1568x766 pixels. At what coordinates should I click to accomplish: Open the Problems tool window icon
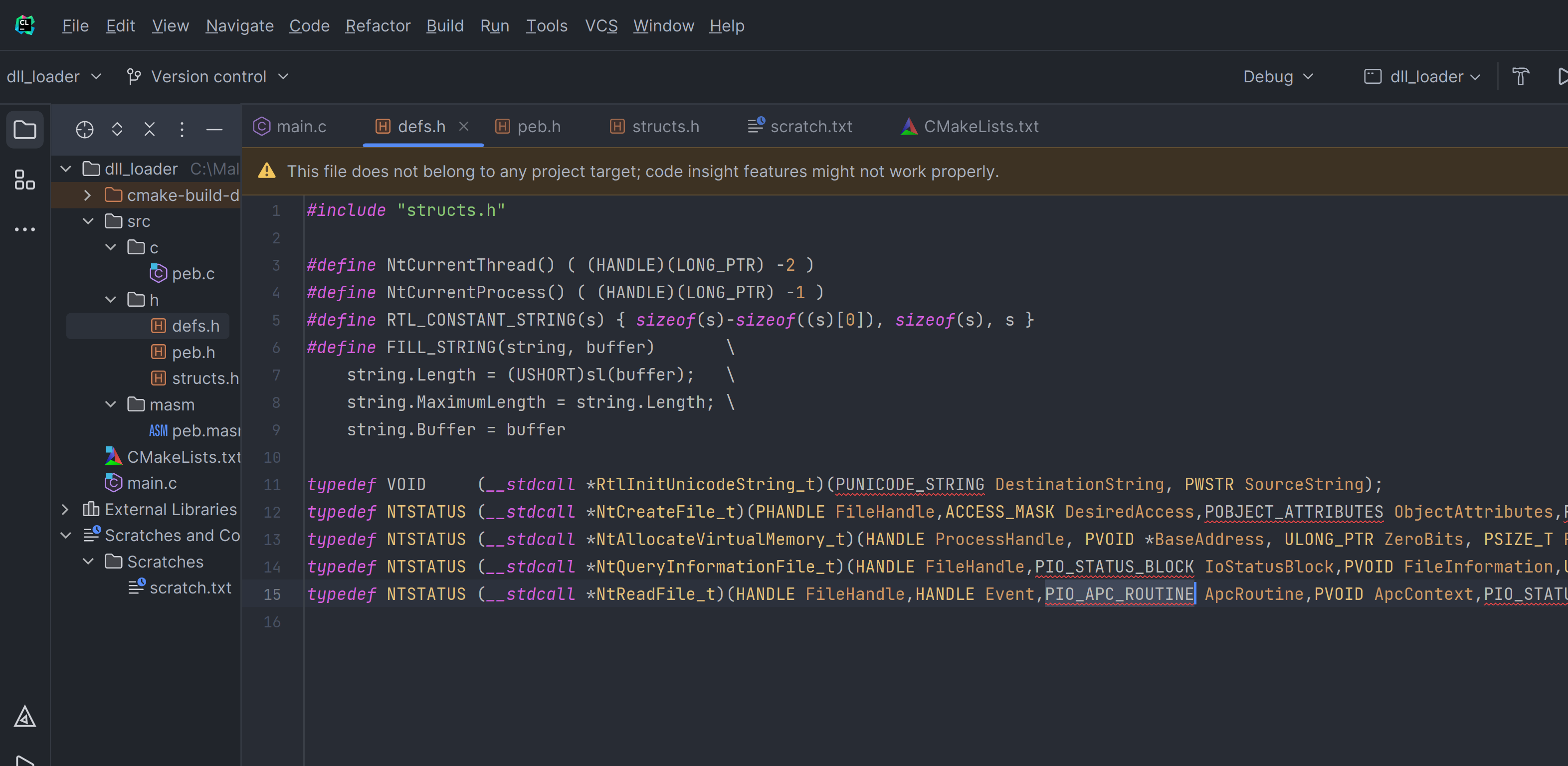[24, 717]
